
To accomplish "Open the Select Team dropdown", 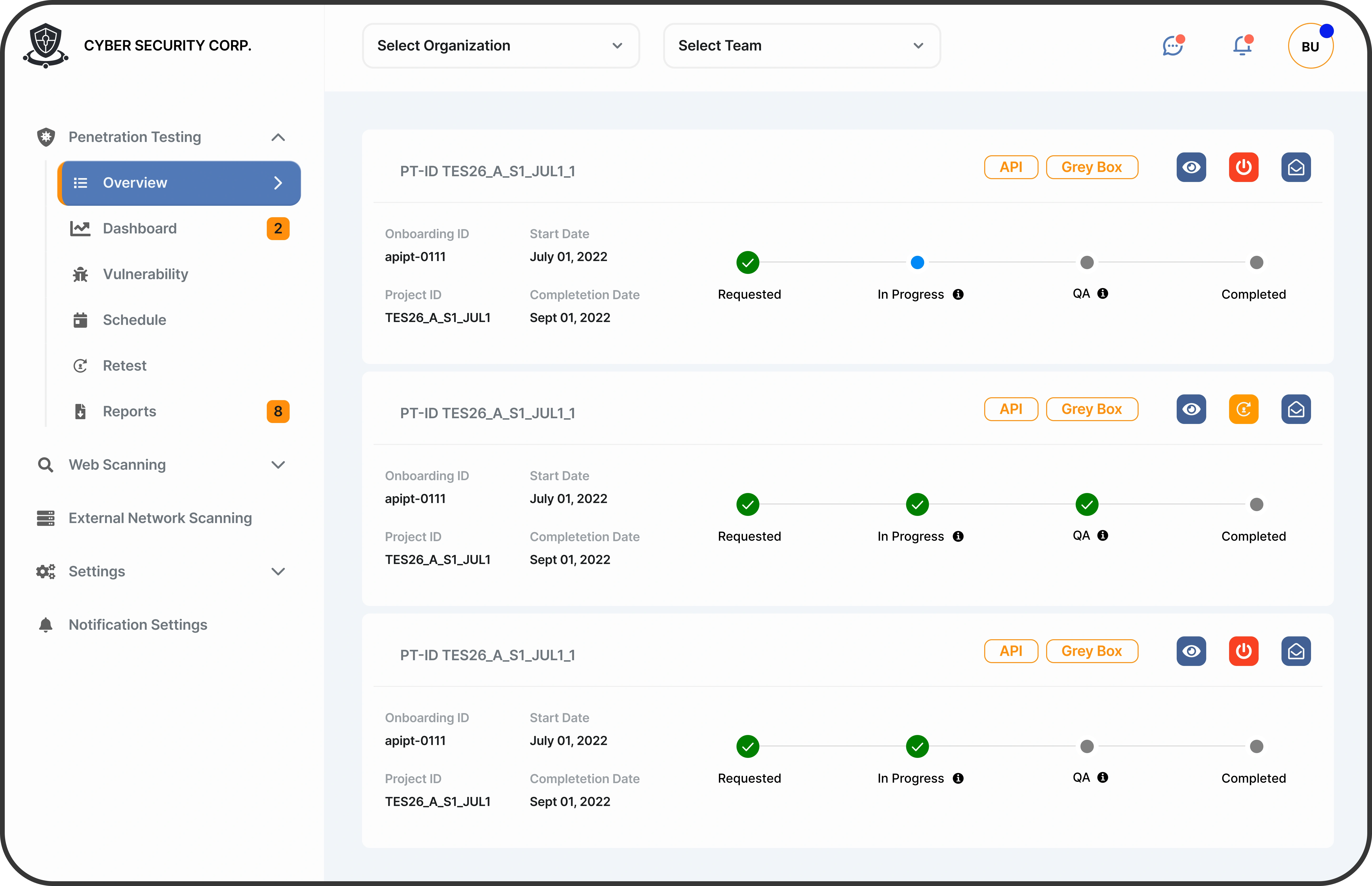I will pos(801,46).
